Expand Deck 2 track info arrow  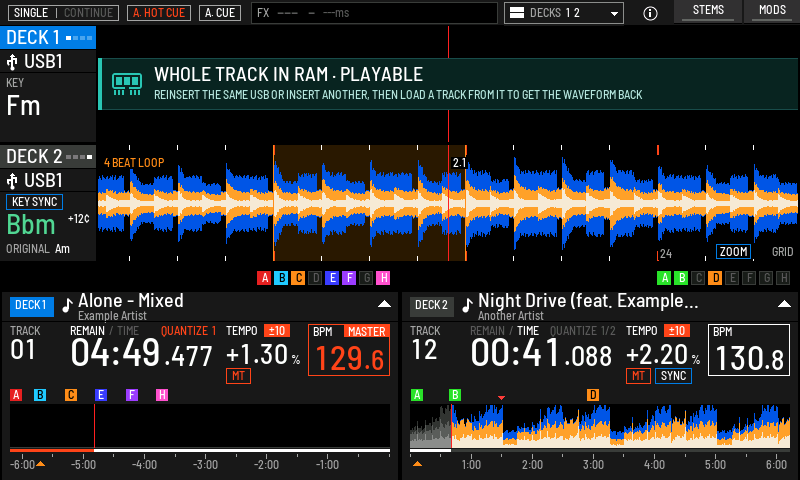(784, 304)
